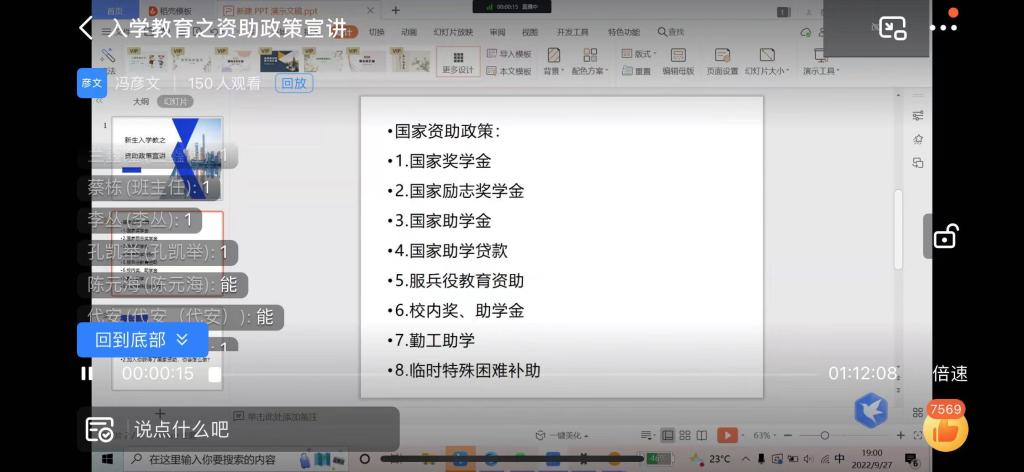
Task: Pause the replay video
Action: [86, 373]
